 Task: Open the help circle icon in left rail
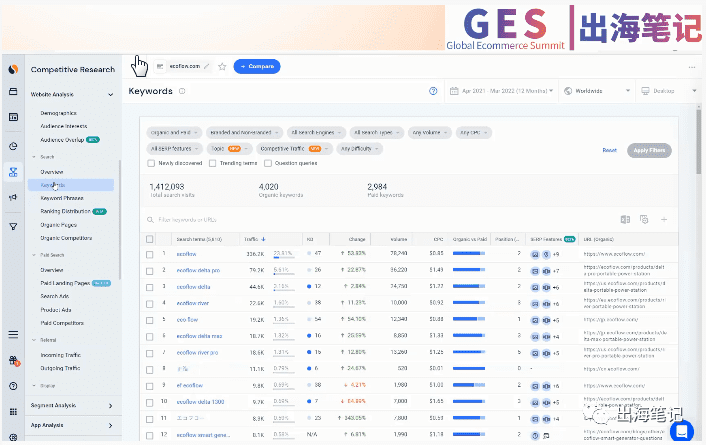click(x=13, y=386)
